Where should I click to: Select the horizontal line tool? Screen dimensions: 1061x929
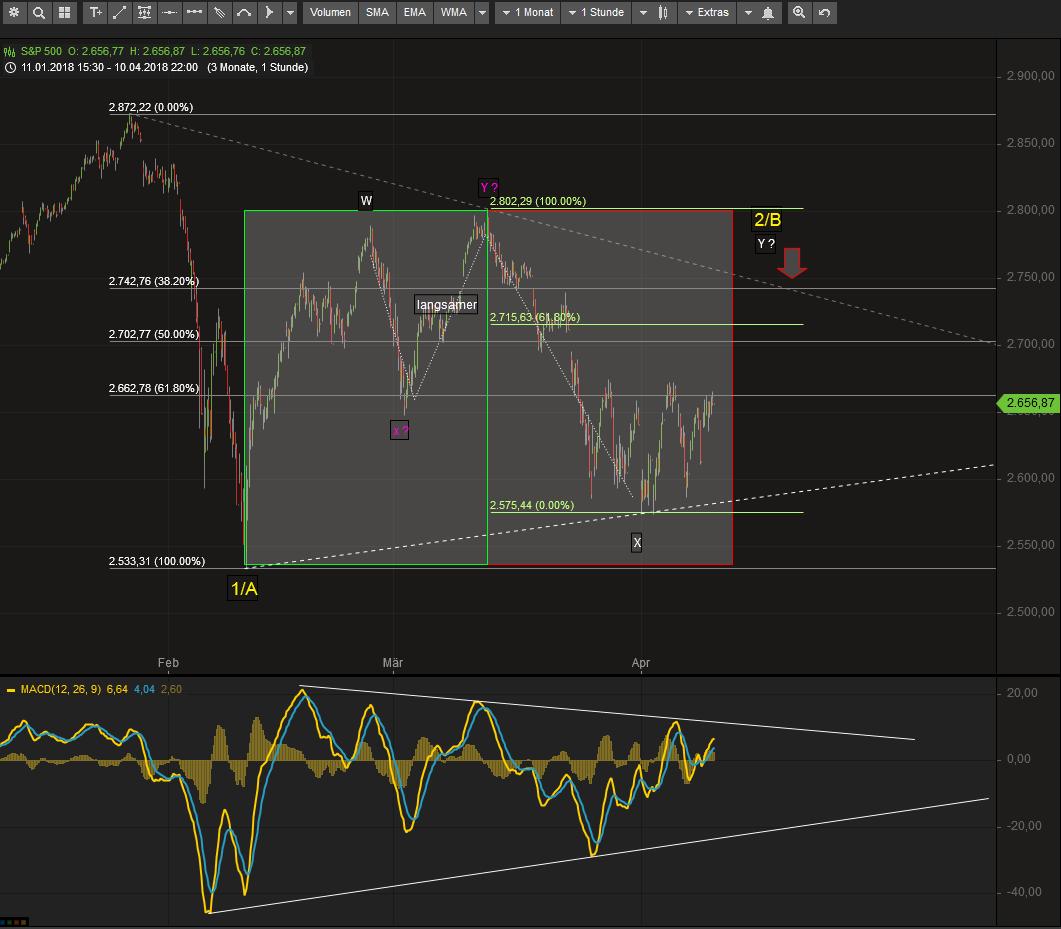167,13
